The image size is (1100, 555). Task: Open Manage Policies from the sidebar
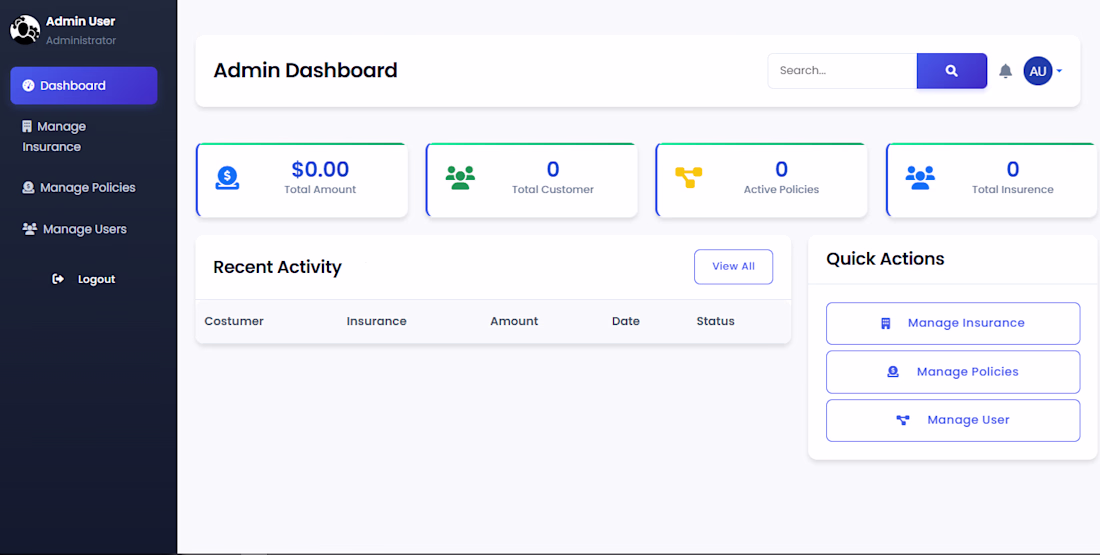(84, 187)
